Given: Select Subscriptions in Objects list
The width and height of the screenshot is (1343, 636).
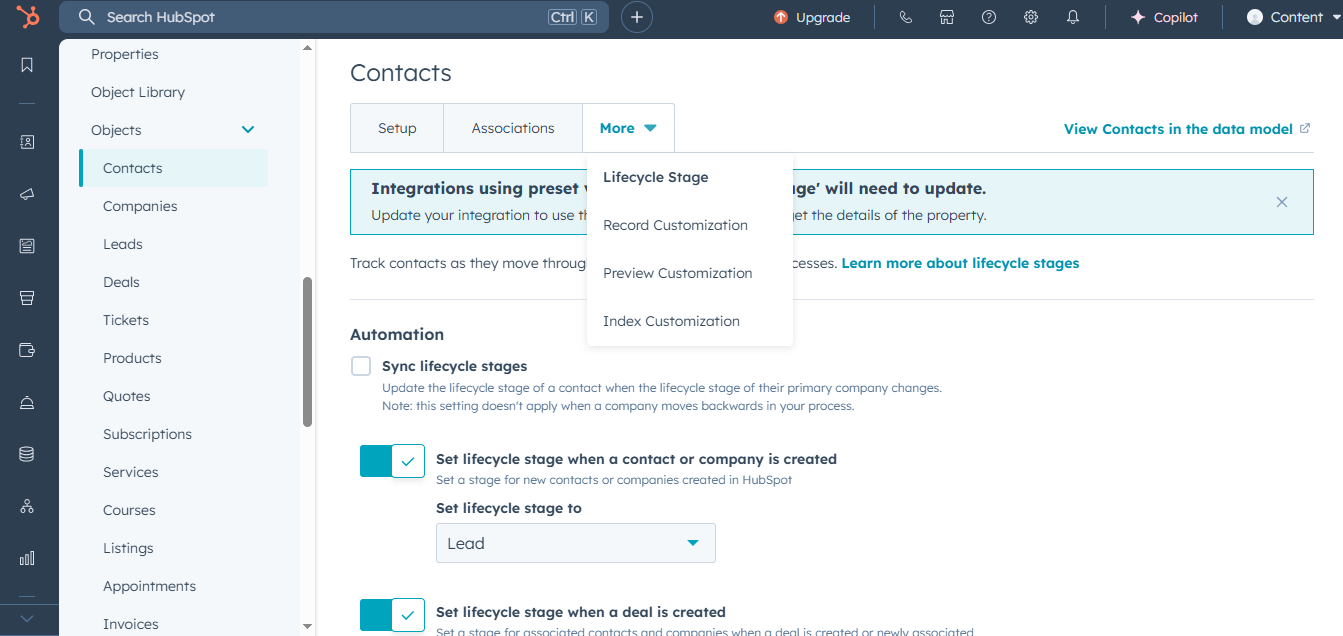Looking at the screenshot, I should pos(147,434).
